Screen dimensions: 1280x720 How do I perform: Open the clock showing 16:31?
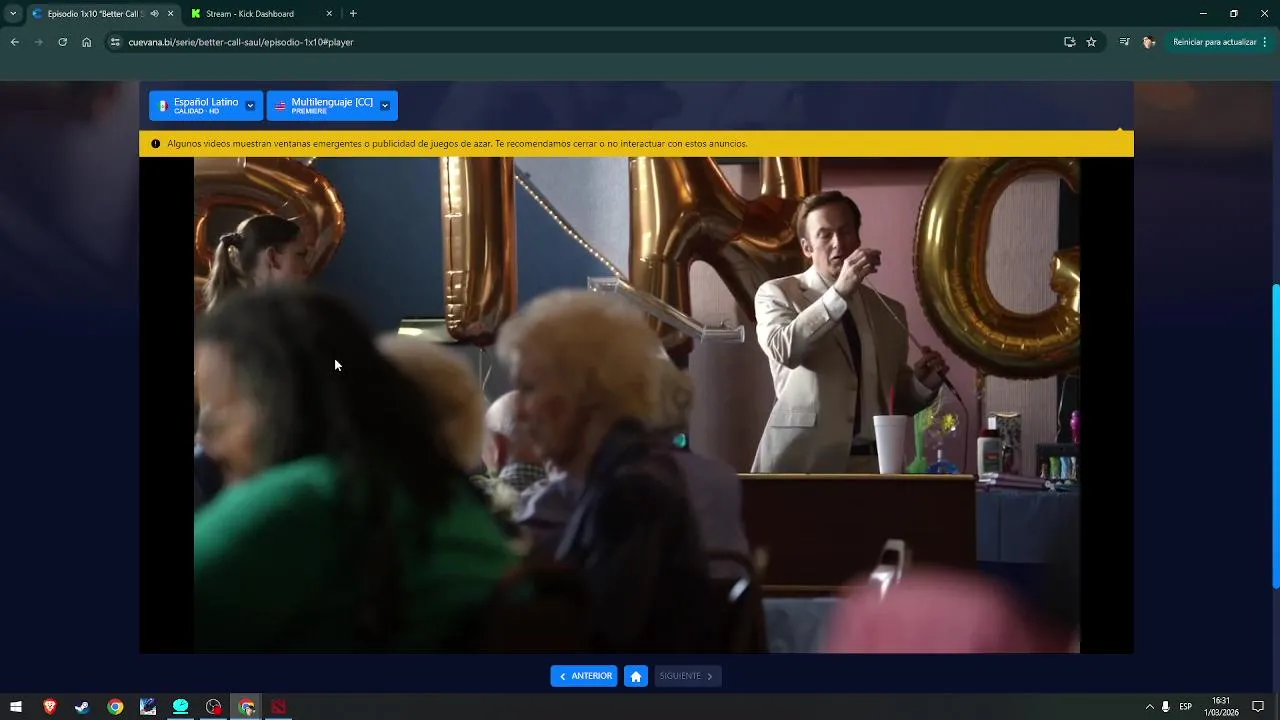[x=1221, y=707]
